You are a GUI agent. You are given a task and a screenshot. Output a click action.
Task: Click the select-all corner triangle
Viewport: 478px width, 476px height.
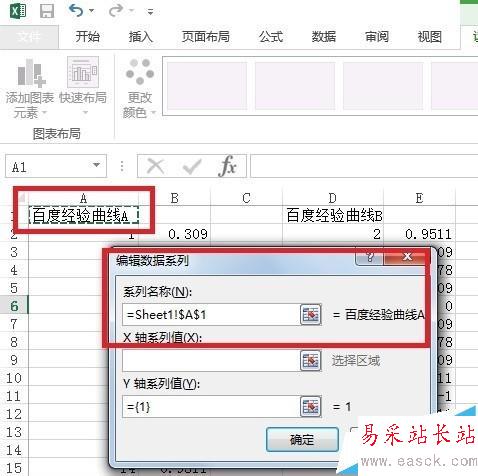point(21,199)
